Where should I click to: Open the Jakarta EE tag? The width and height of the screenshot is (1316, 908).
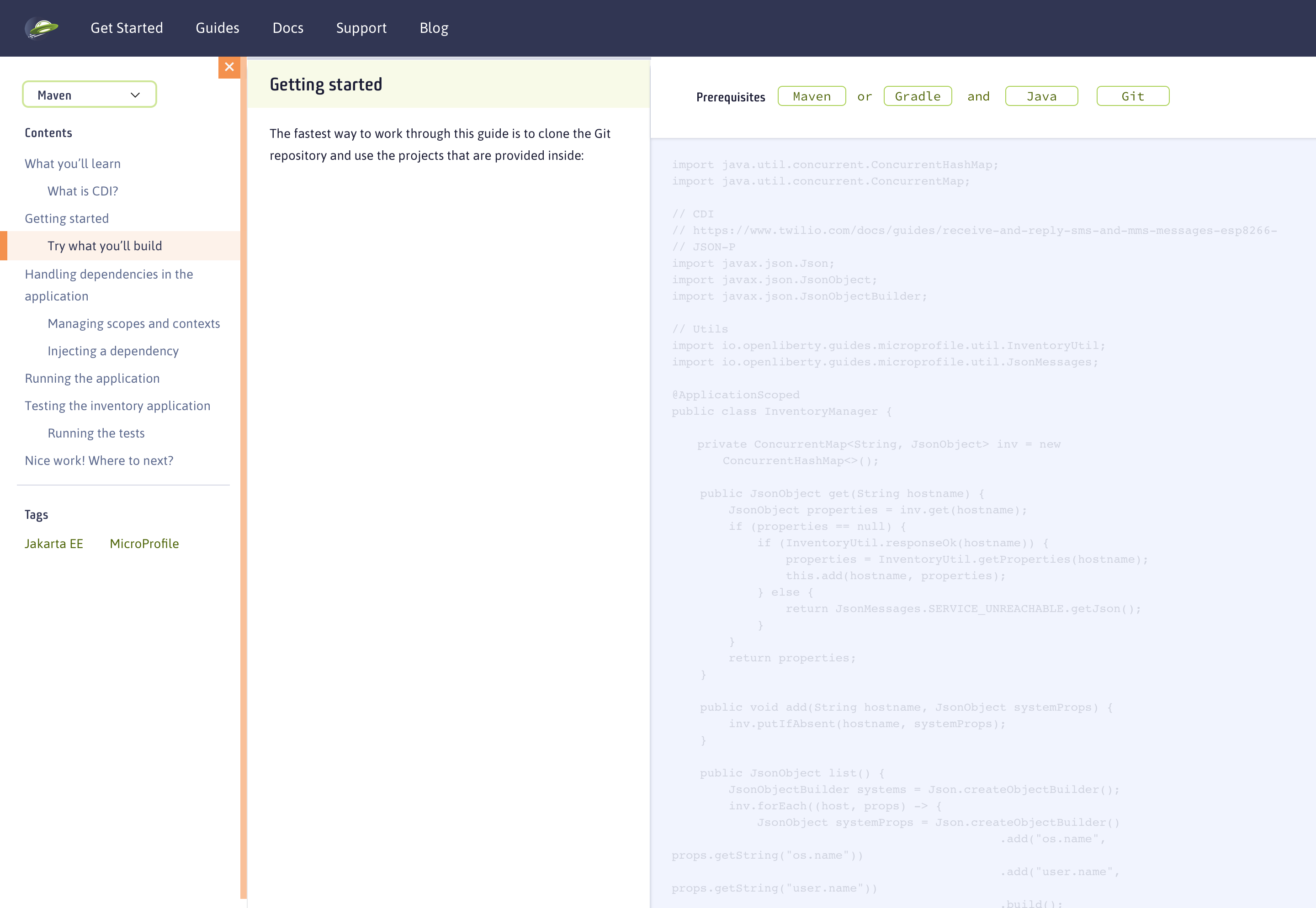(54, 544)
